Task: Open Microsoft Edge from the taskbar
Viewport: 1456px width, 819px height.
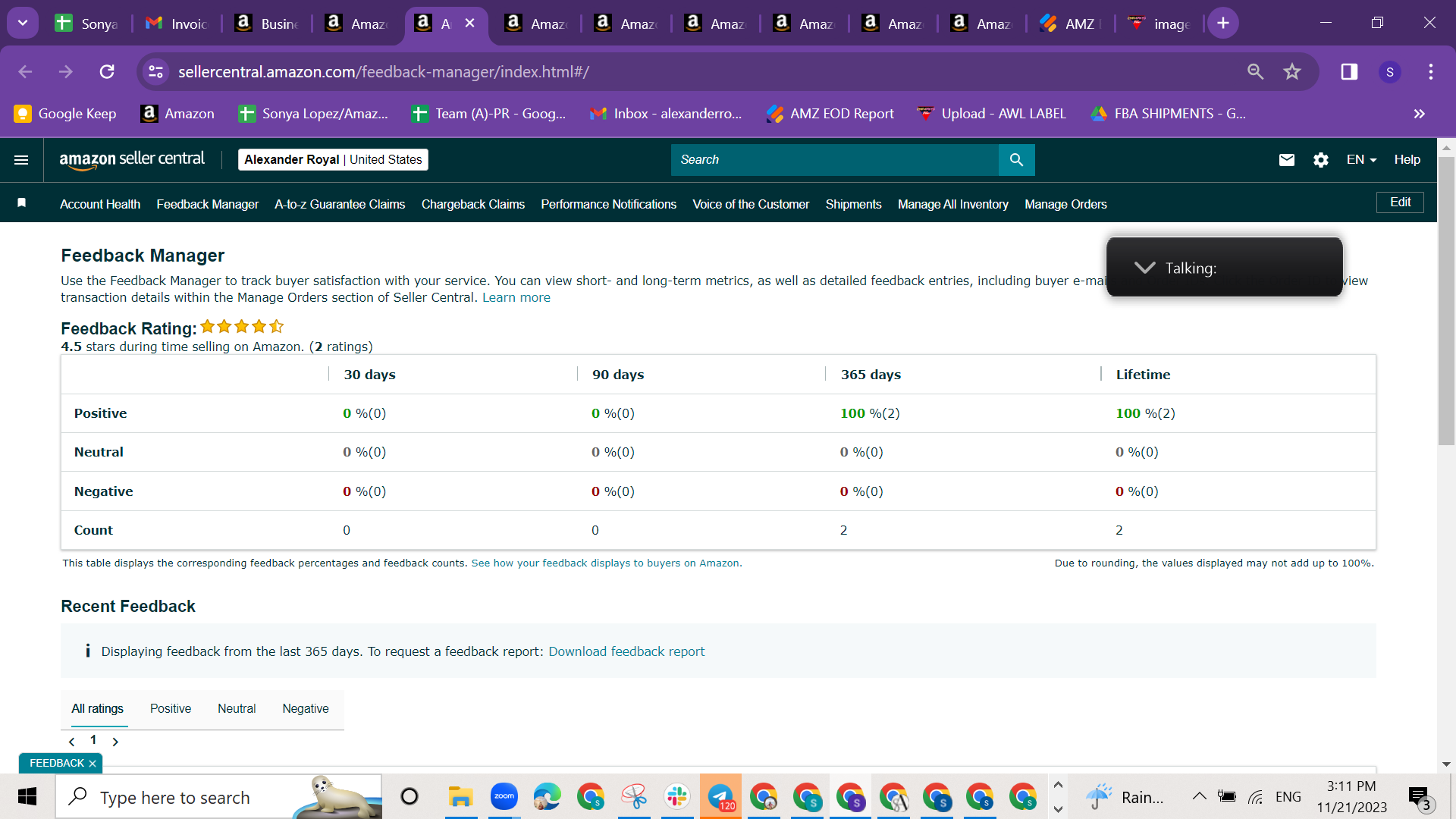Action: [x=547, y=797]
